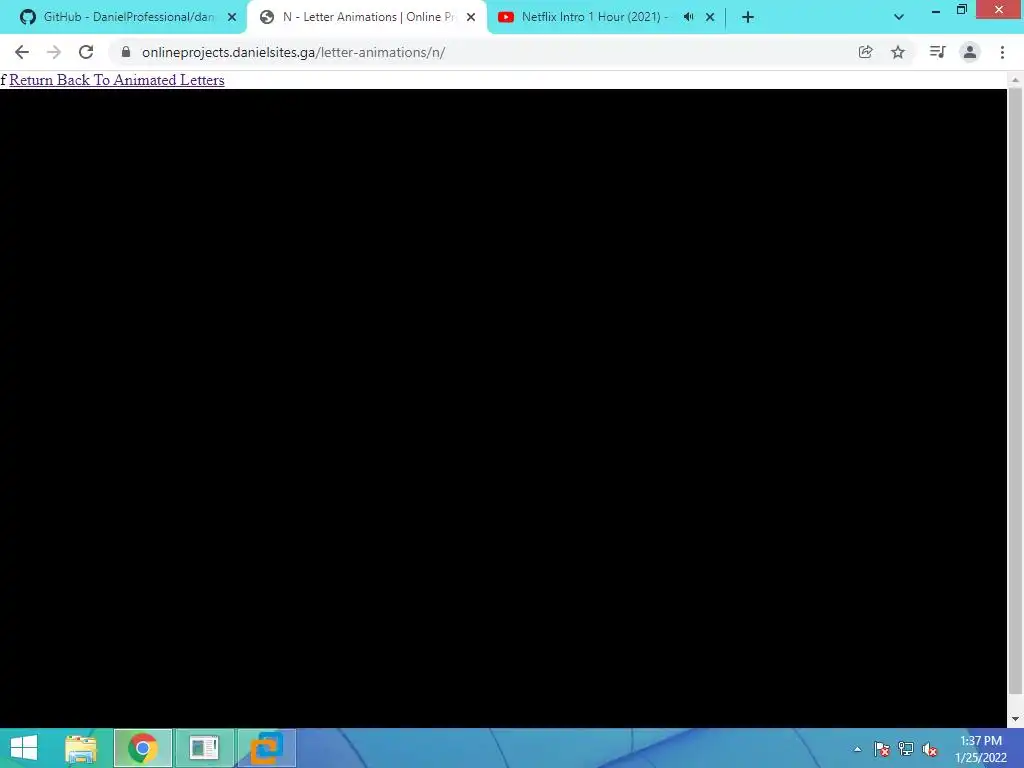Screen dimensions: 1024x768
Task: Share this page icon in address bar
Action: [x=865, y=52]
